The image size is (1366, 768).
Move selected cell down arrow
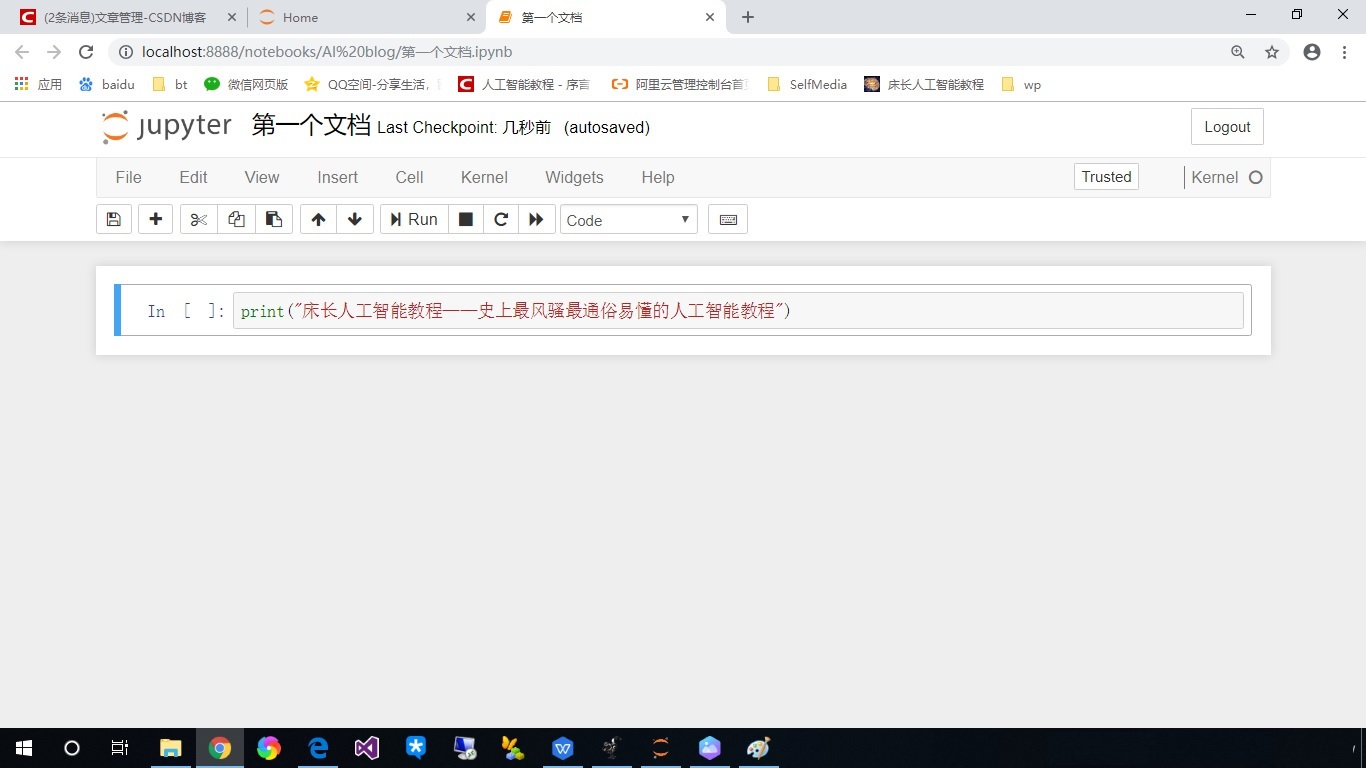tap(355, 219)
